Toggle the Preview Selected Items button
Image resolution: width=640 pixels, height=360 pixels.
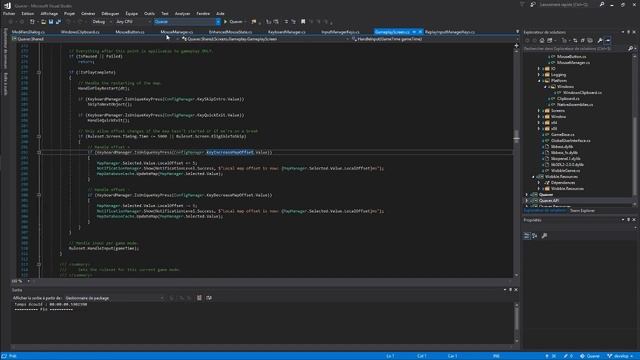pyautogui.click(x=608, y=40)
